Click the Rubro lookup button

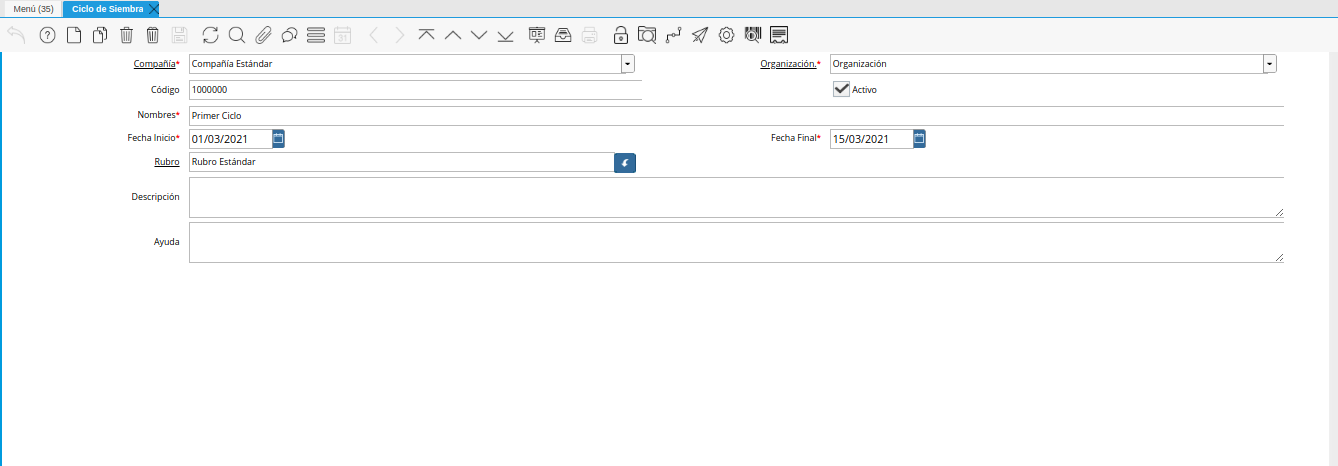625,162
